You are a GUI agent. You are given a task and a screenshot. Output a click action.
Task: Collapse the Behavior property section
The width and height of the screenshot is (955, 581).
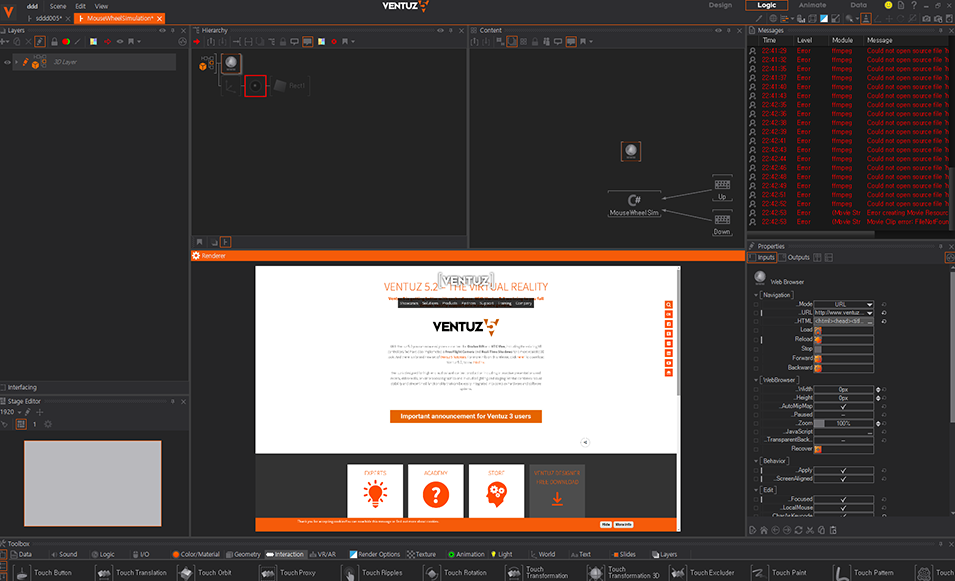pos(756,461)
